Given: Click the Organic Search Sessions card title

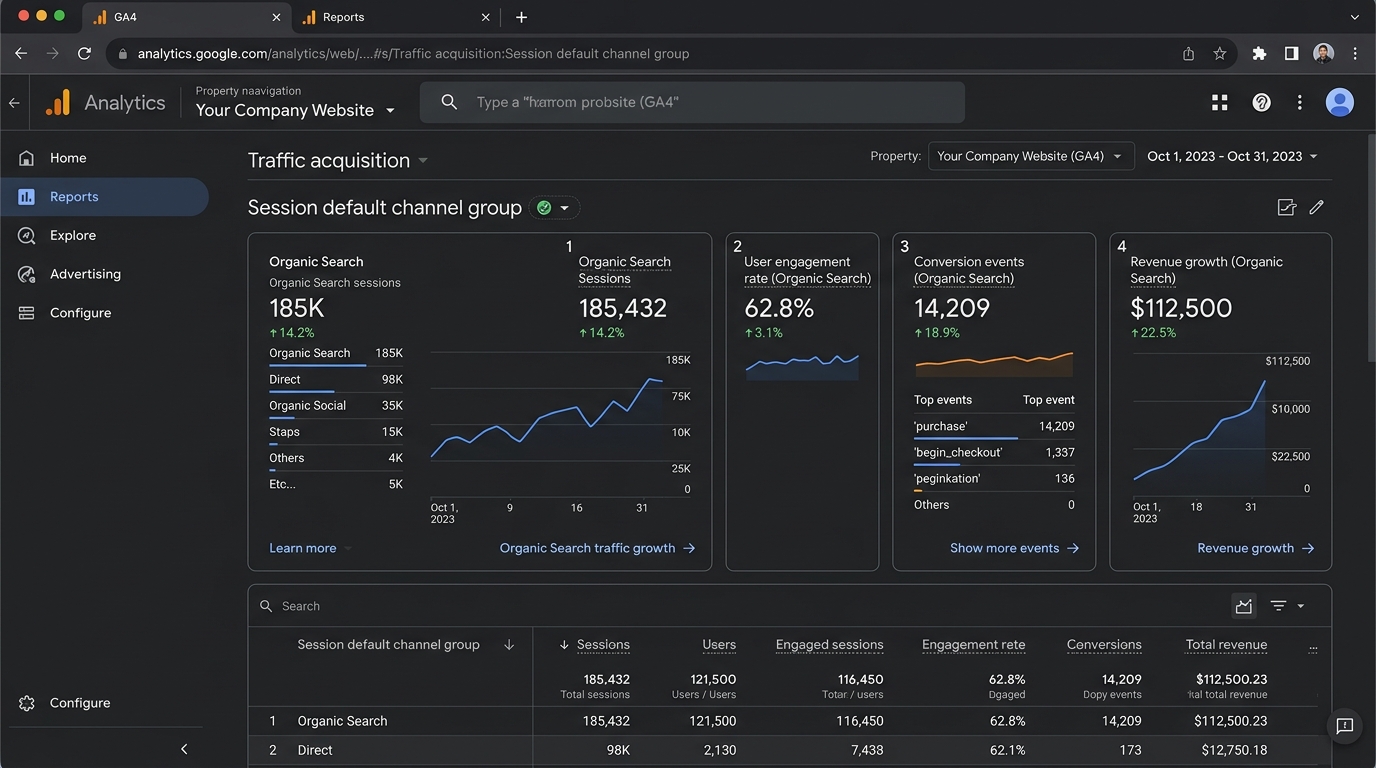Looking at the screenshot, I should (x=624, y=270).
